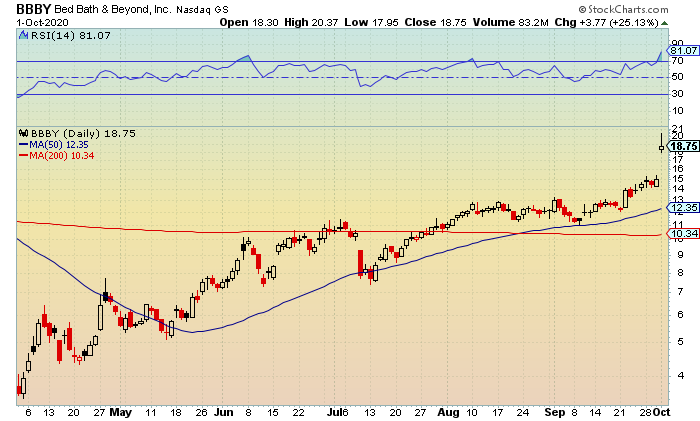Image resolution: width=700 pixels, height=421 pixels.
Task: Click the 30 level on the RSI axis
Action: pos(678,94)
